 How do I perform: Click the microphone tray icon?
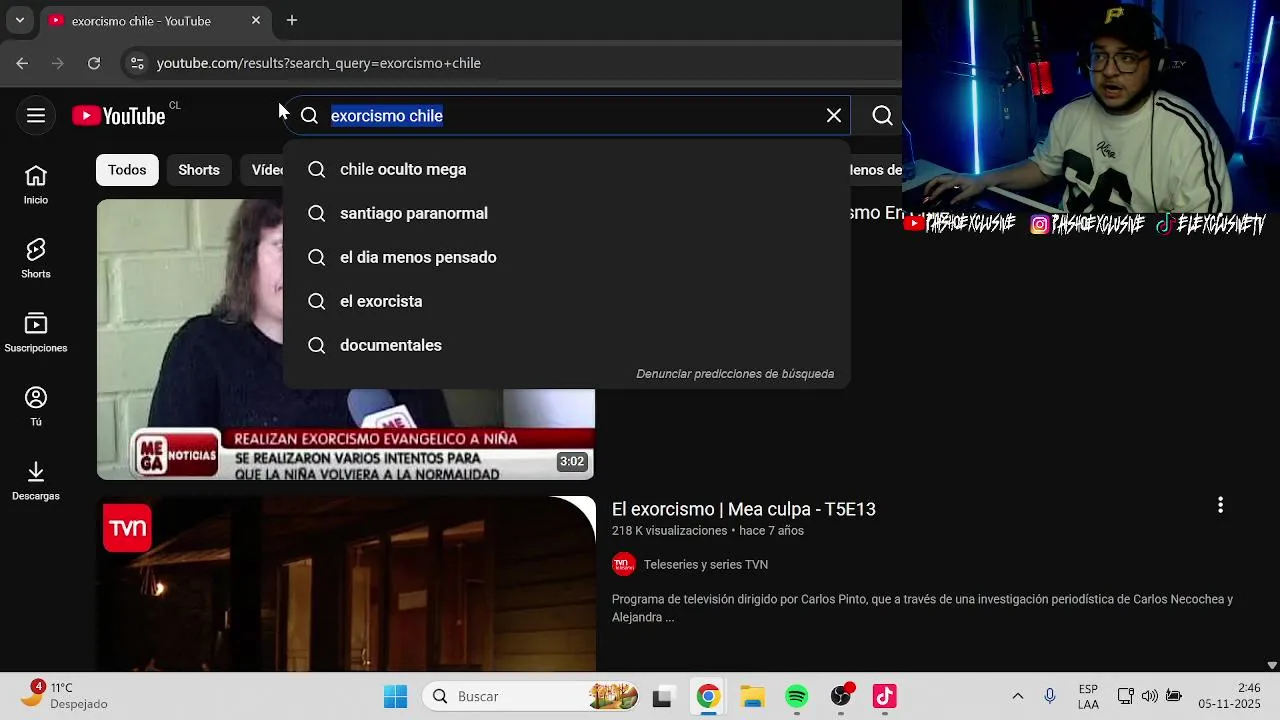pos(1050,696)
